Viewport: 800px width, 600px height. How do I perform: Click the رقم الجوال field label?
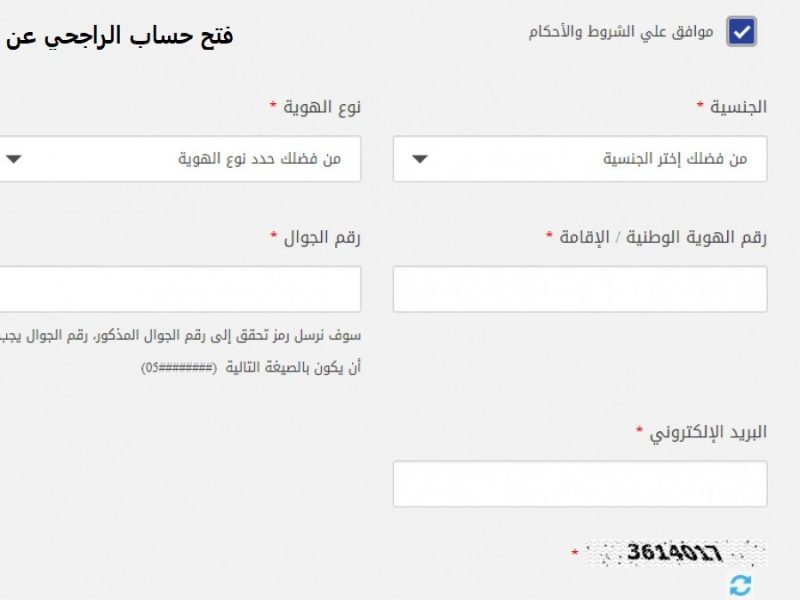322,238
